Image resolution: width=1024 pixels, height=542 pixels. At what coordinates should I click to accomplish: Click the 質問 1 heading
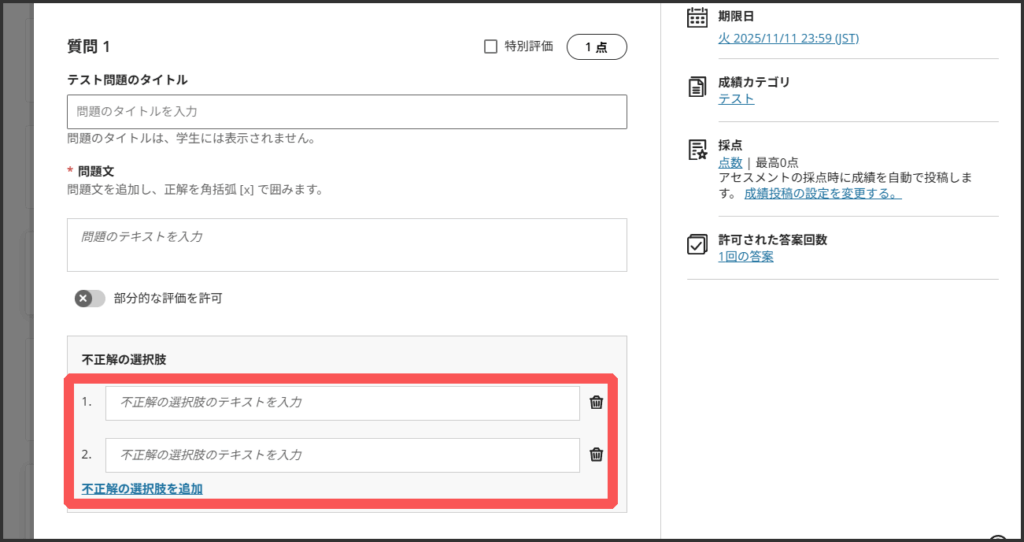pos(89,46)
